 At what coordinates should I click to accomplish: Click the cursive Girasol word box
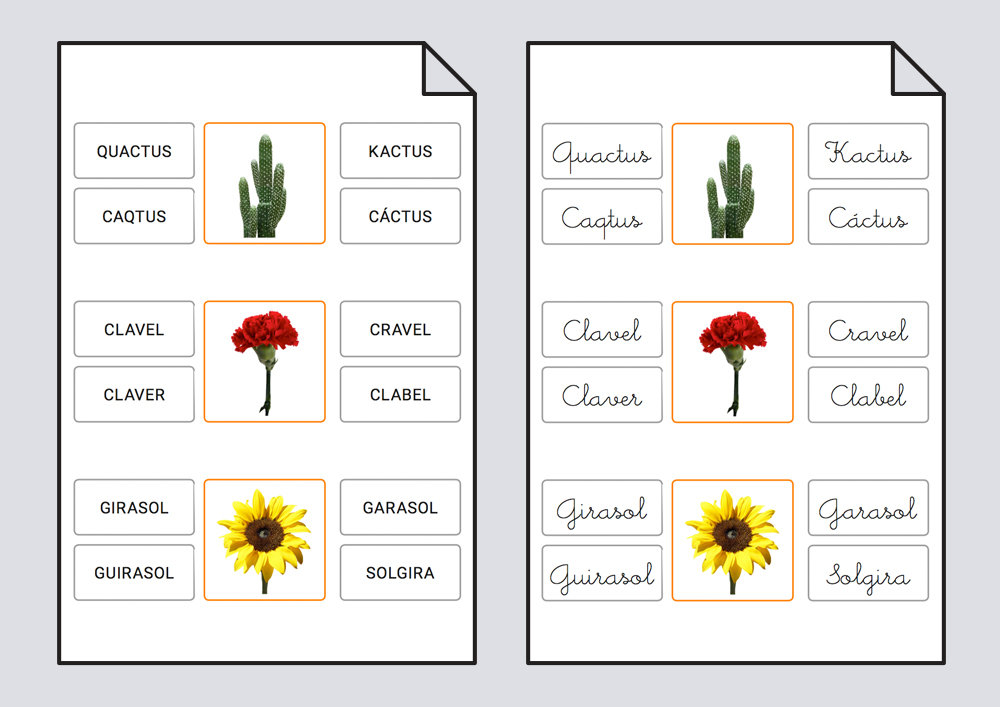602,507
